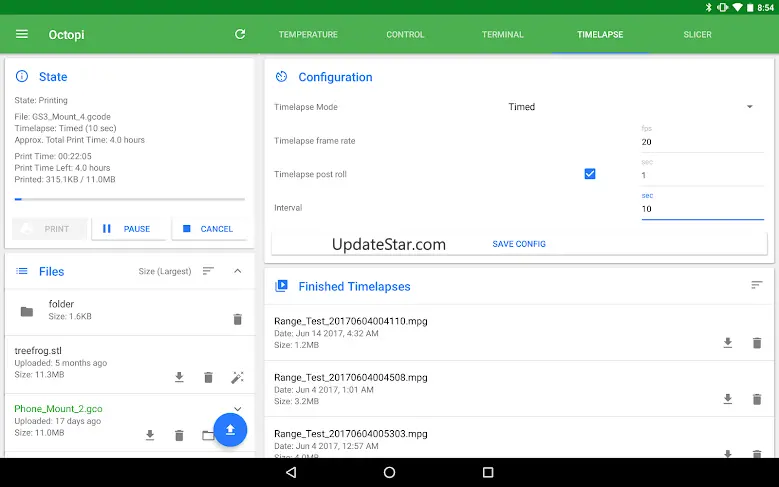The image size is (779, 487).
Task: Delete the Range_Test_20170604004508.mpg timelapse
Action: pyautogui.click(x=757, y=399)
